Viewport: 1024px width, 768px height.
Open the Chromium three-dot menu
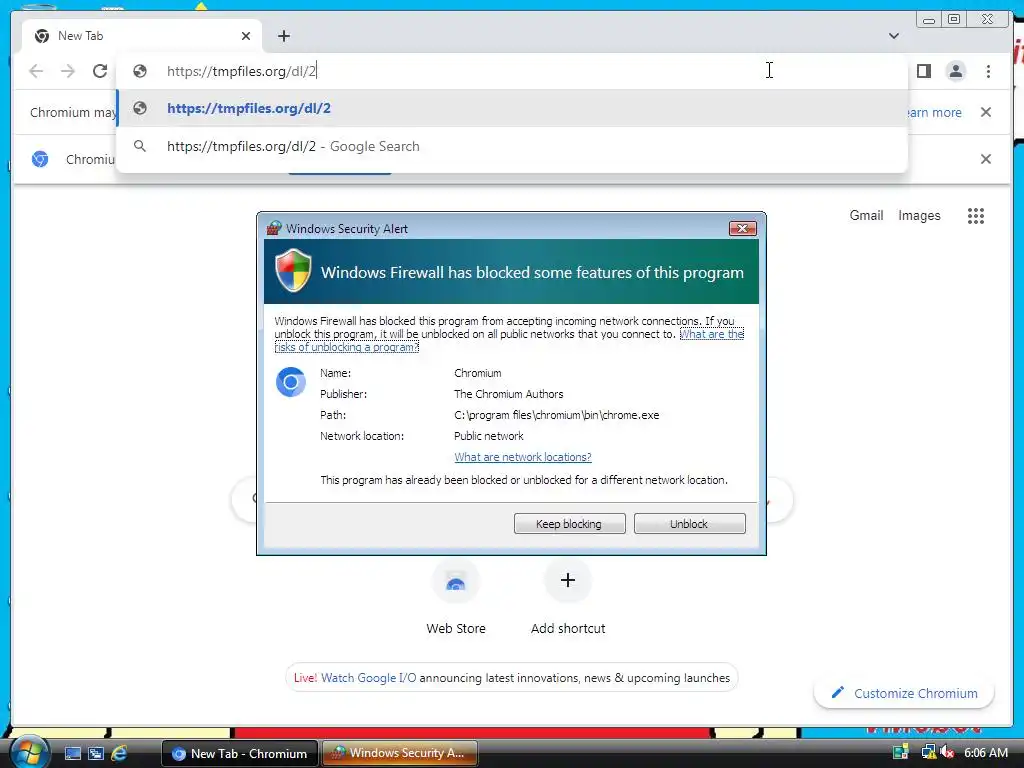988,71
